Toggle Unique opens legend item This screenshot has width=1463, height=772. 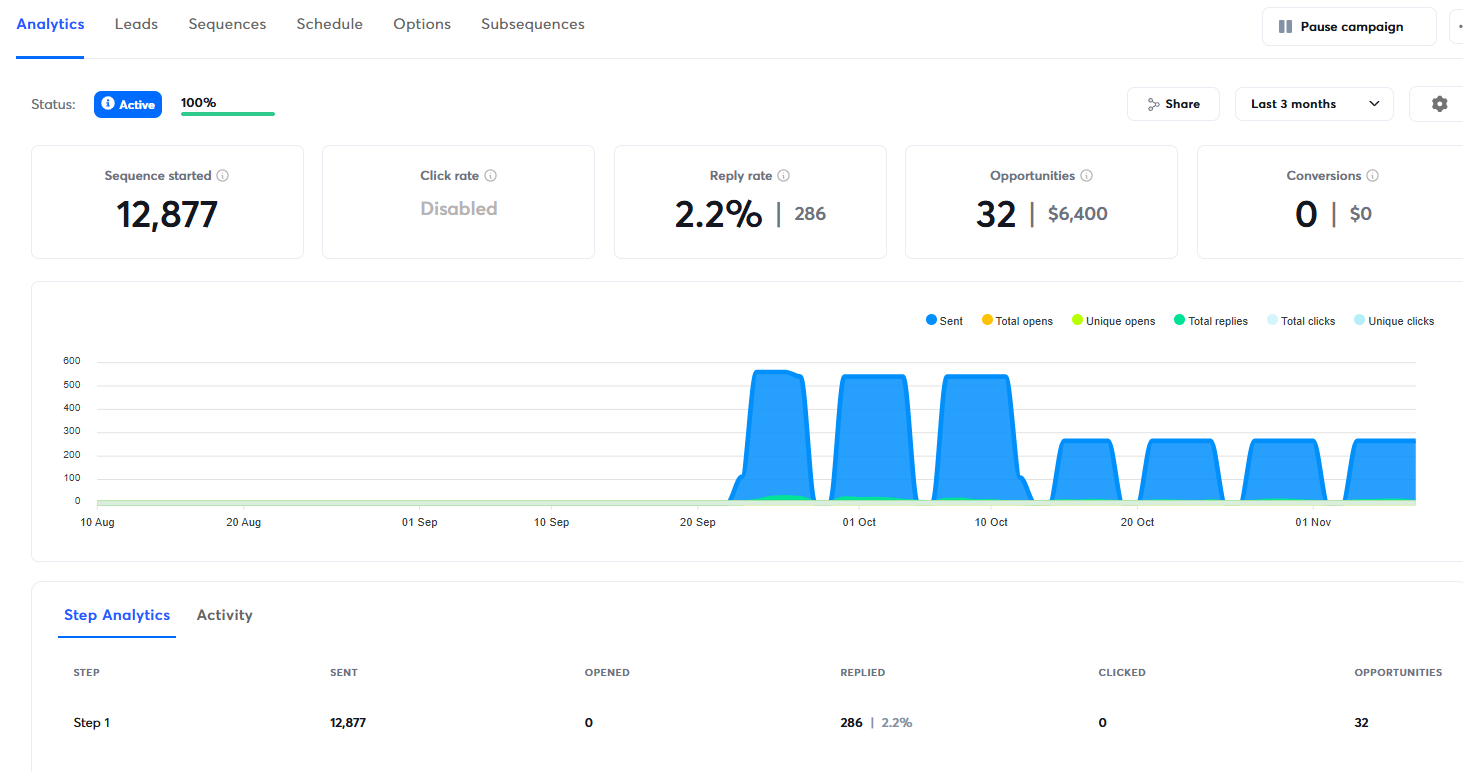coord(1113,321)
